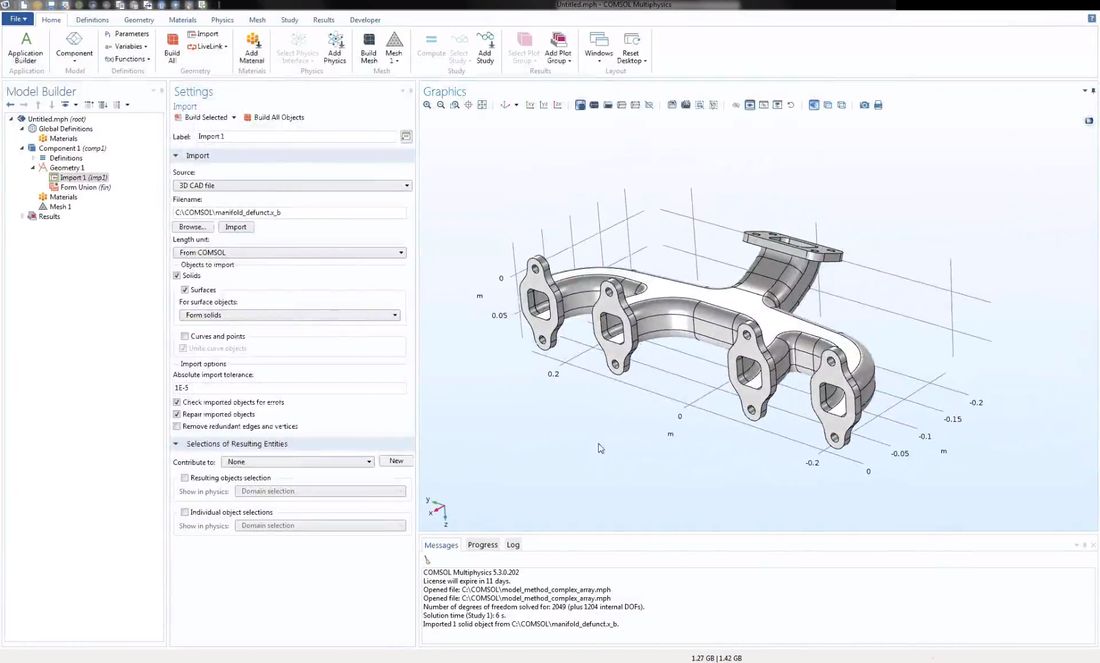Click the Build All icon in the Geometry group
Screen dimensions: 1100x663
[x=172, y=45]
